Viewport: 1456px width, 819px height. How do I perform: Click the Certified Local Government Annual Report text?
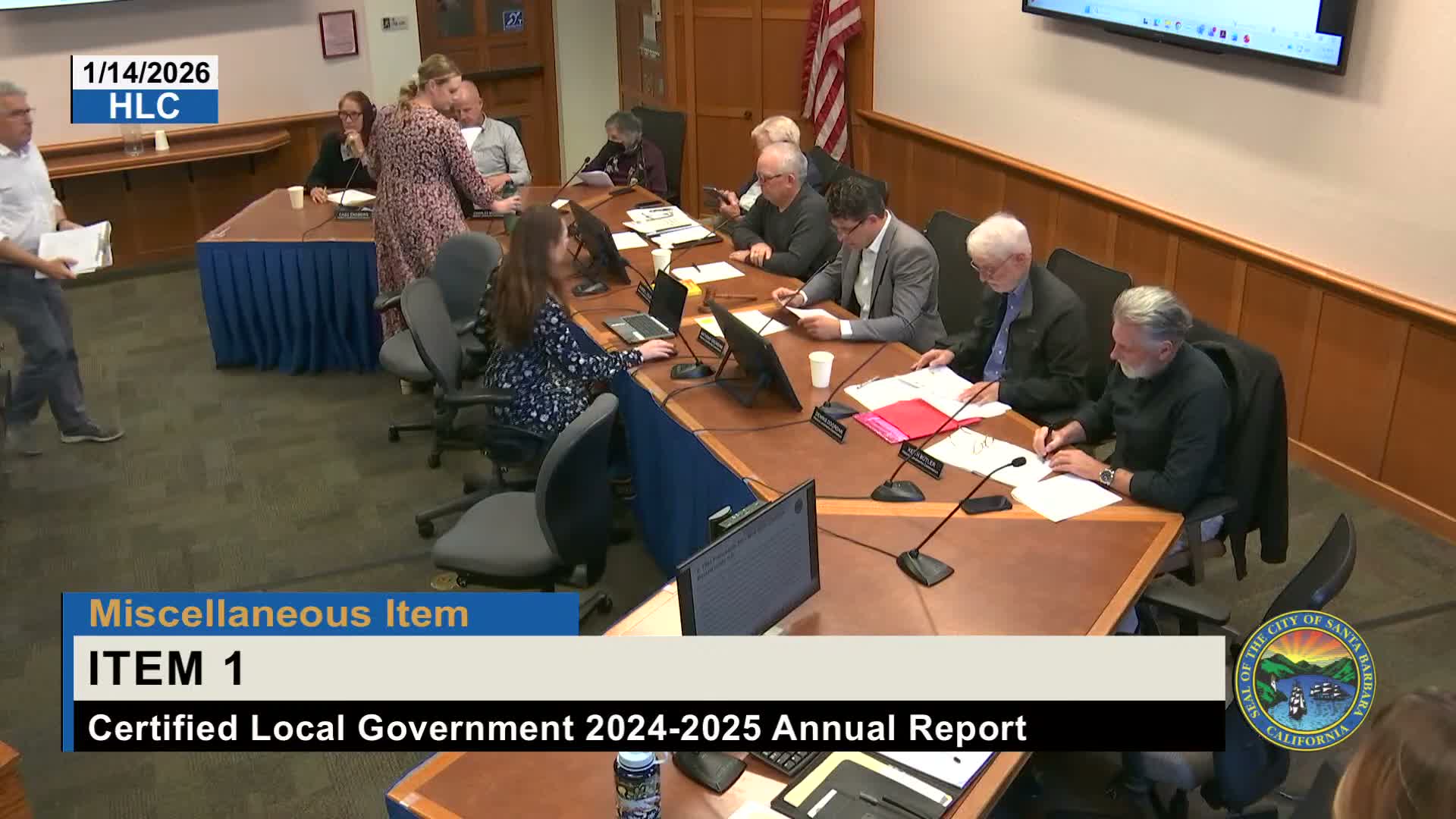pos(557,728)
